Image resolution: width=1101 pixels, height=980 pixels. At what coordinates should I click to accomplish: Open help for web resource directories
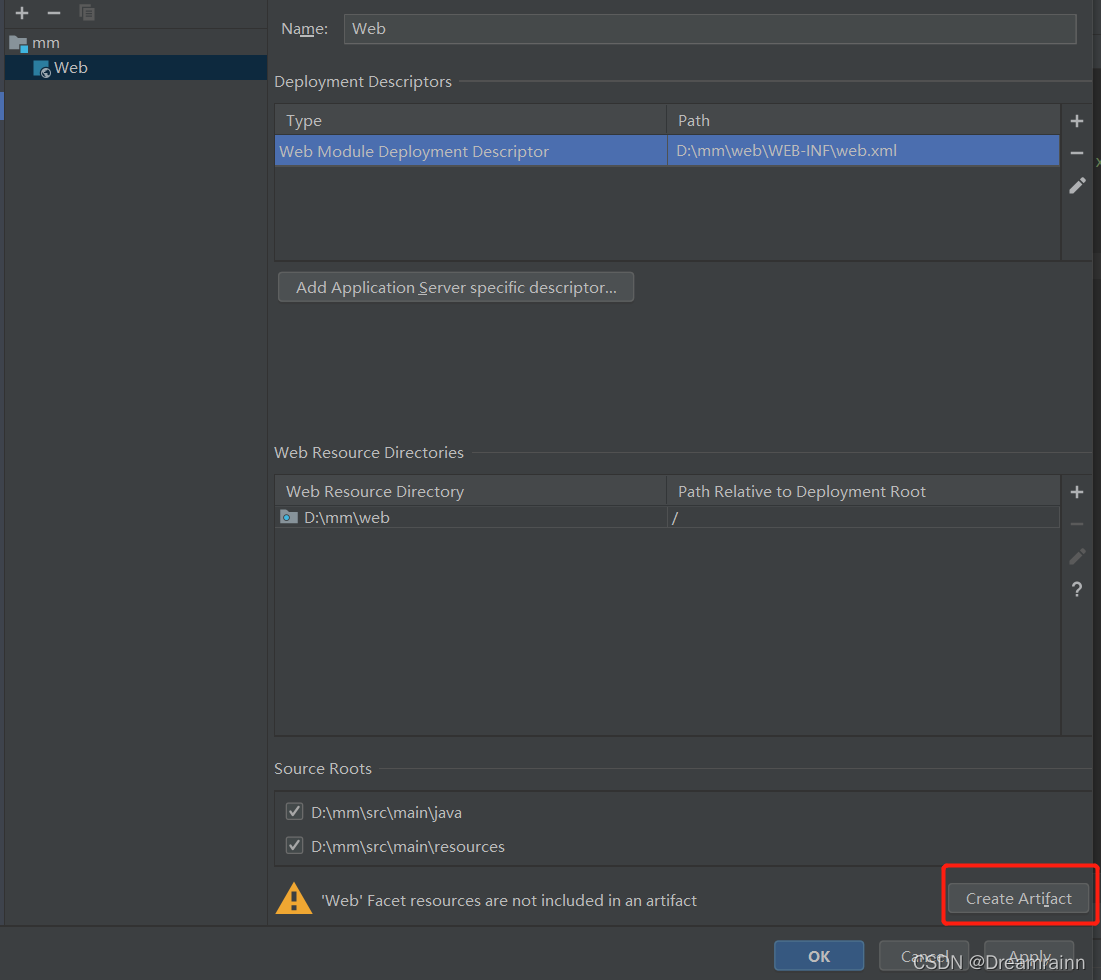click(1076, 589)
